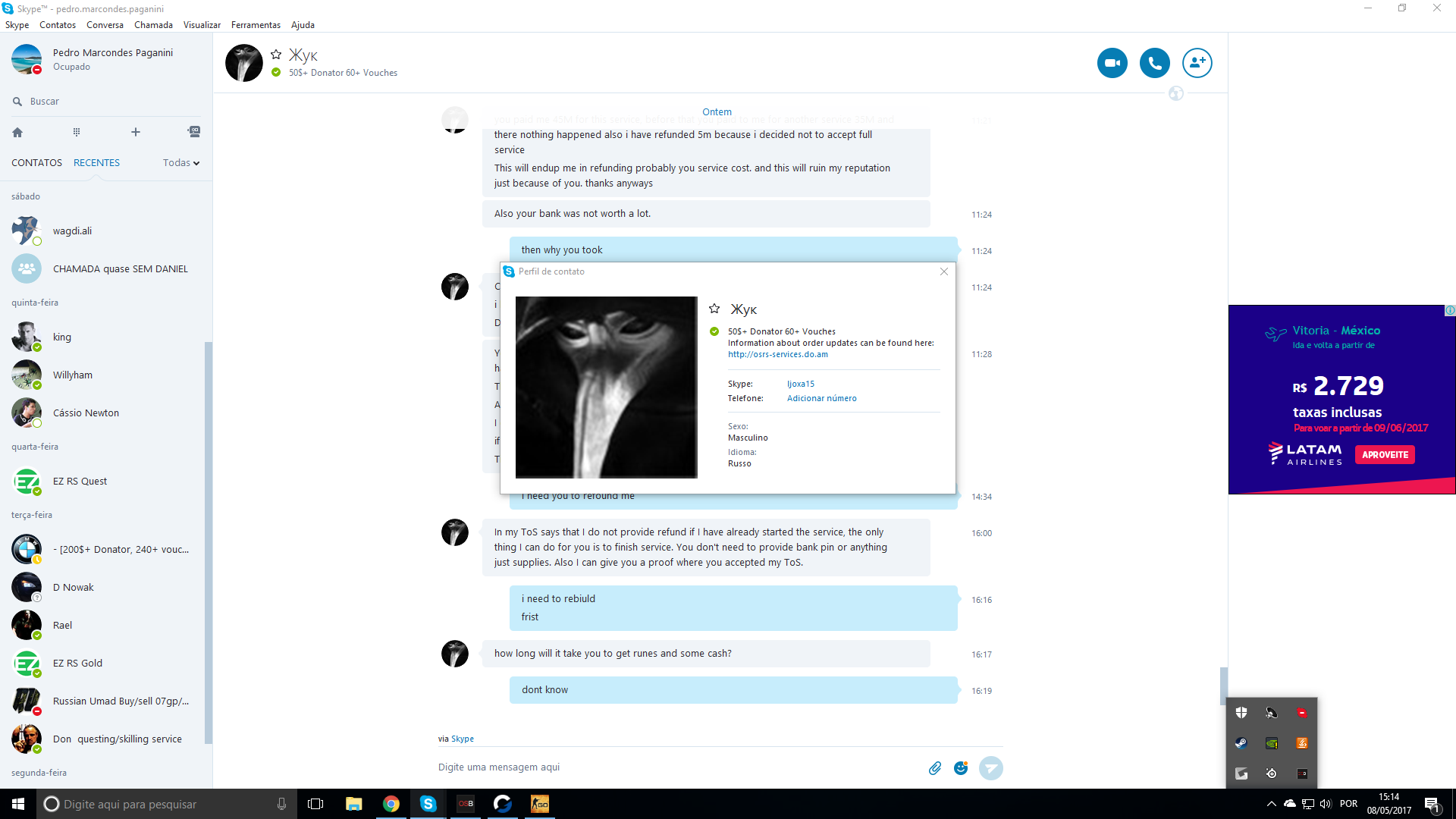Click the send message button
The image size is (1456, 819).
point(990,768)
